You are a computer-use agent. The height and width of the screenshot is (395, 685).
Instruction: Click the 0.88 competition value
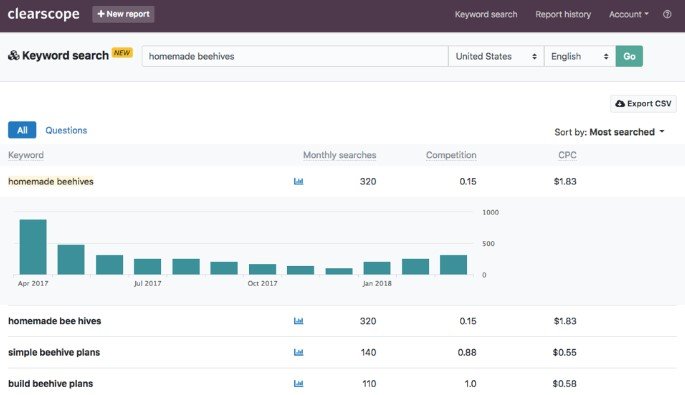(x=467, y=353)
